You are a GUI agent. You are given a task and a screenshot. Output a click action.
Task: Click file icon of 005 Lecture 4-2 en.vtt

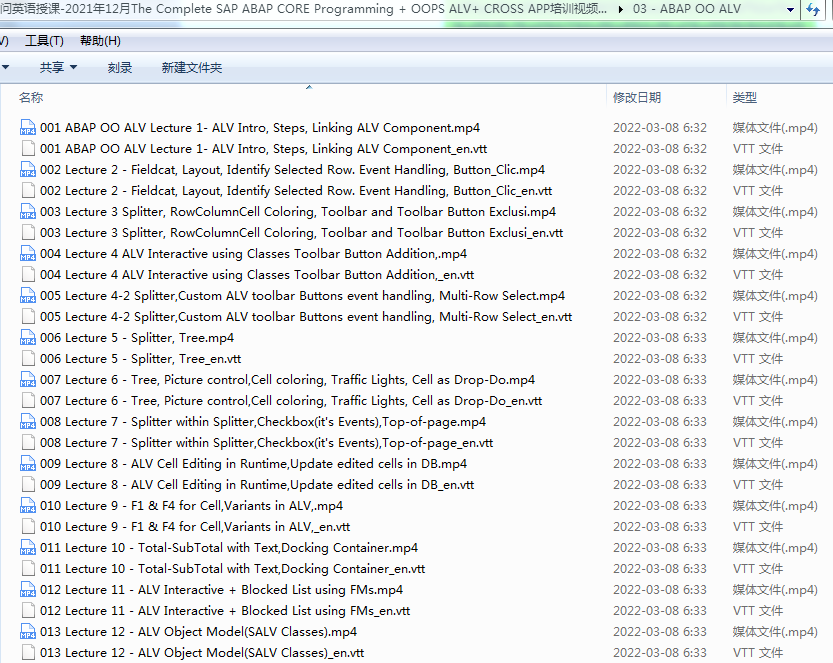28,317
